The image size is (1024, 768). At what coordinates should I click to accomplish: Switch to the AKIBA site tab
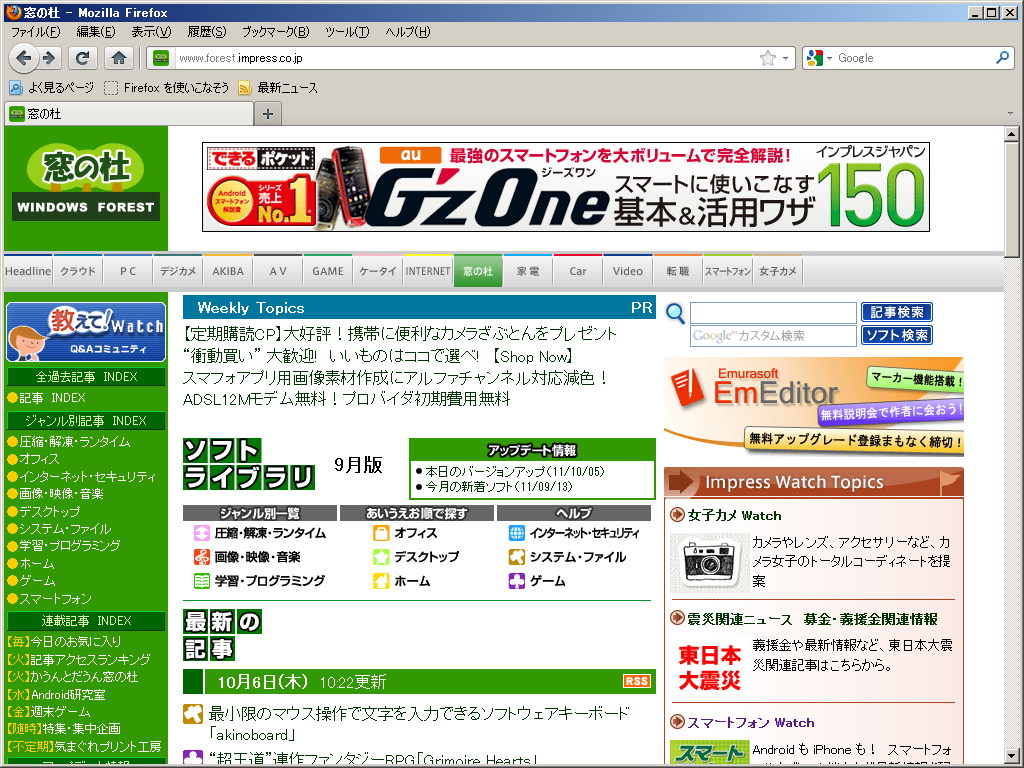(x=228, y=271)
